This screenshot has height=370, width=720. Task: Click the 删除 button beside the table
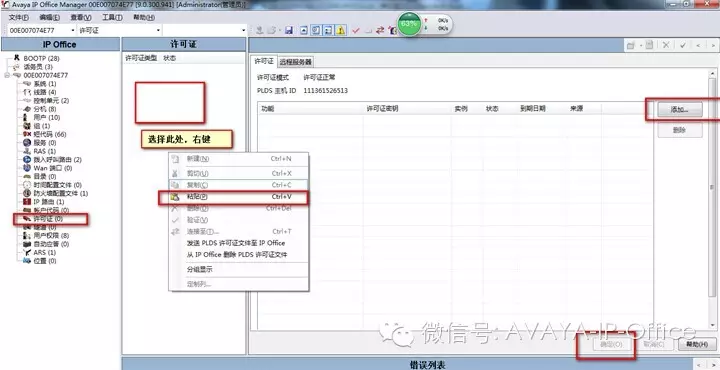click(680, 130)
